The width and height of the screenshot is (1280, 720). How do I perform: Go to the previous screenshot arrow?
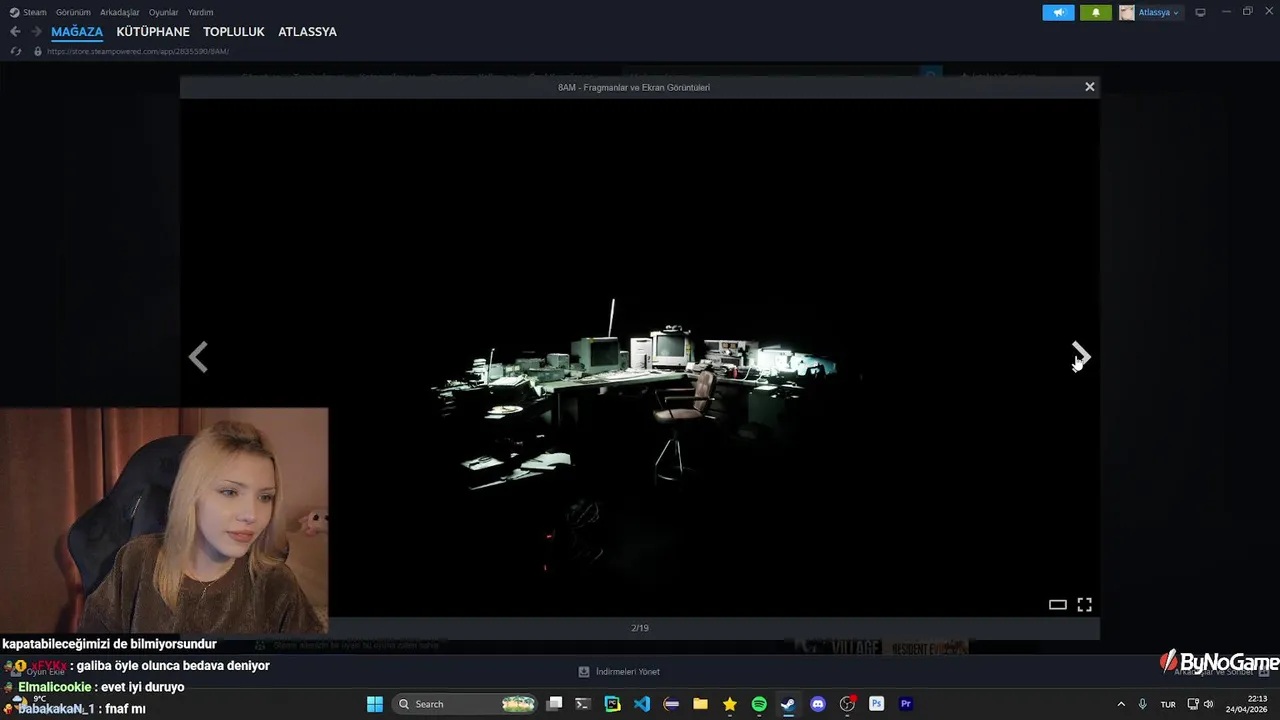[198, 356]
